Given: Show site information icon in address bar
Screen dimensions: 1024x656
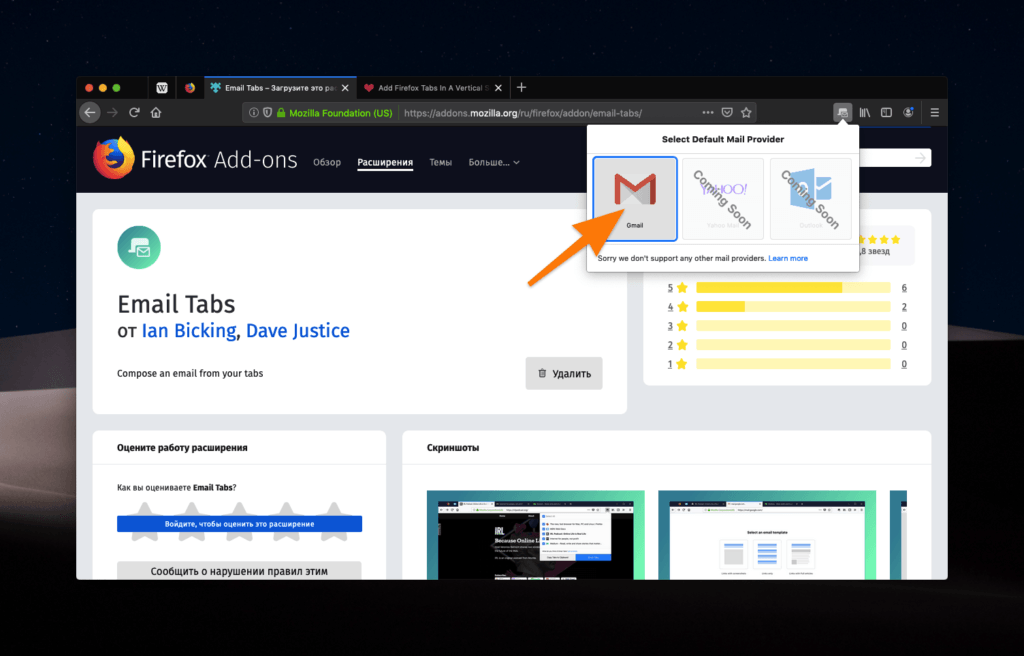Looking at the screenshot, I should [x=254, y=112].
